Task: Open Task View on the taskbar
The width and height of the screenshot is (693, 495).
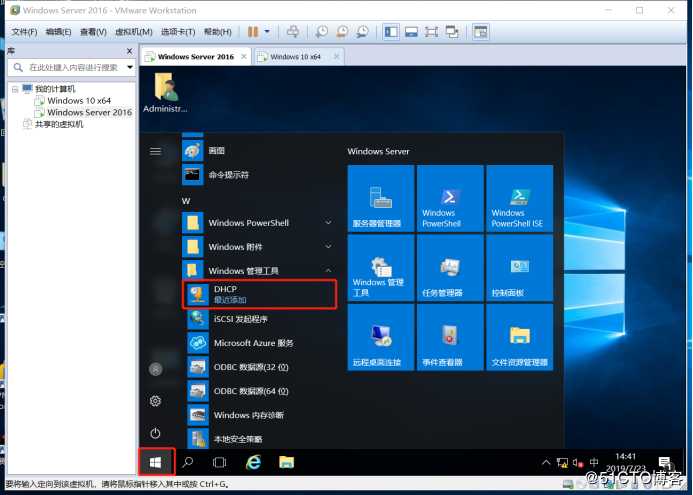Action: tap(219, 462)
